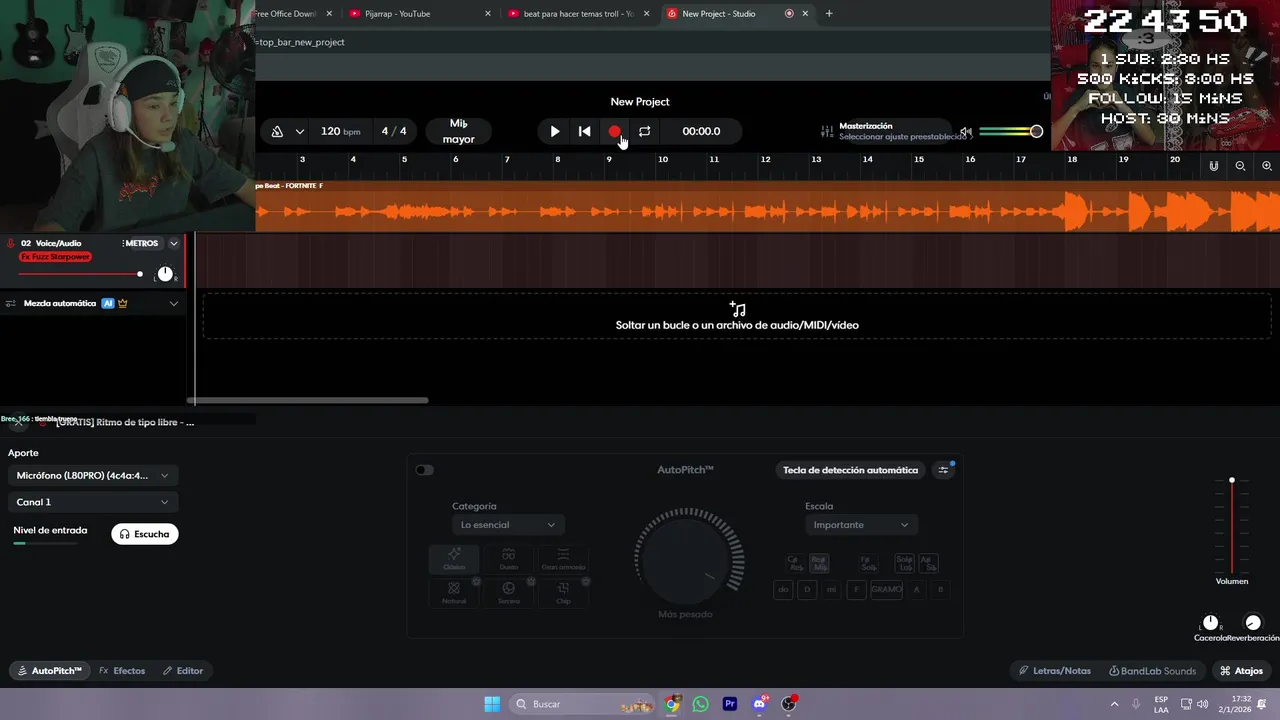Screen dimensions: 1280x720
Task: Open the Masterización preset selector
Action: point(902,131)
